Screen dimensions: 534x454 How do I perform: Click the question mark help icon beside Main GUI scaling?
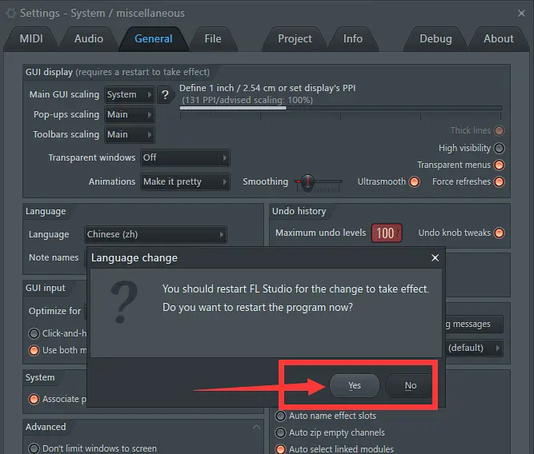coord(165,95)
